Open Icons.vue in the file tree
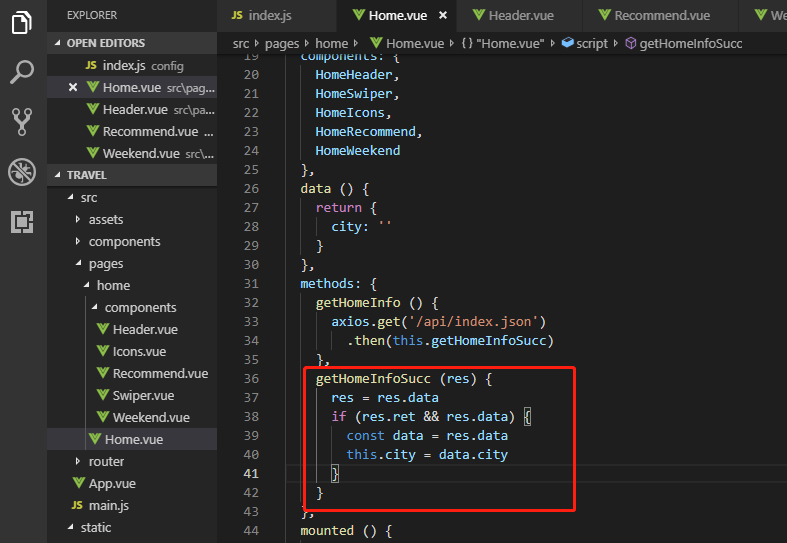 pos(132,351)
